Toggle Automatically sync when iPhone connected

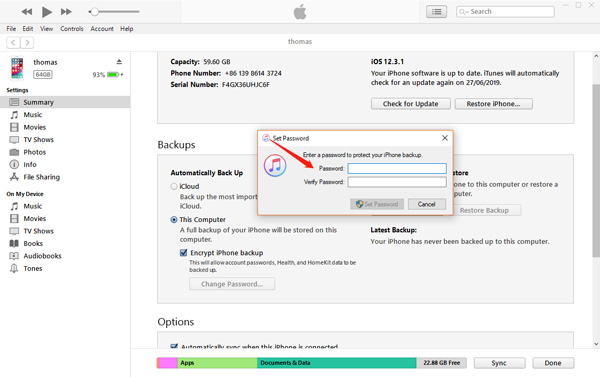(x=174, y=346)
